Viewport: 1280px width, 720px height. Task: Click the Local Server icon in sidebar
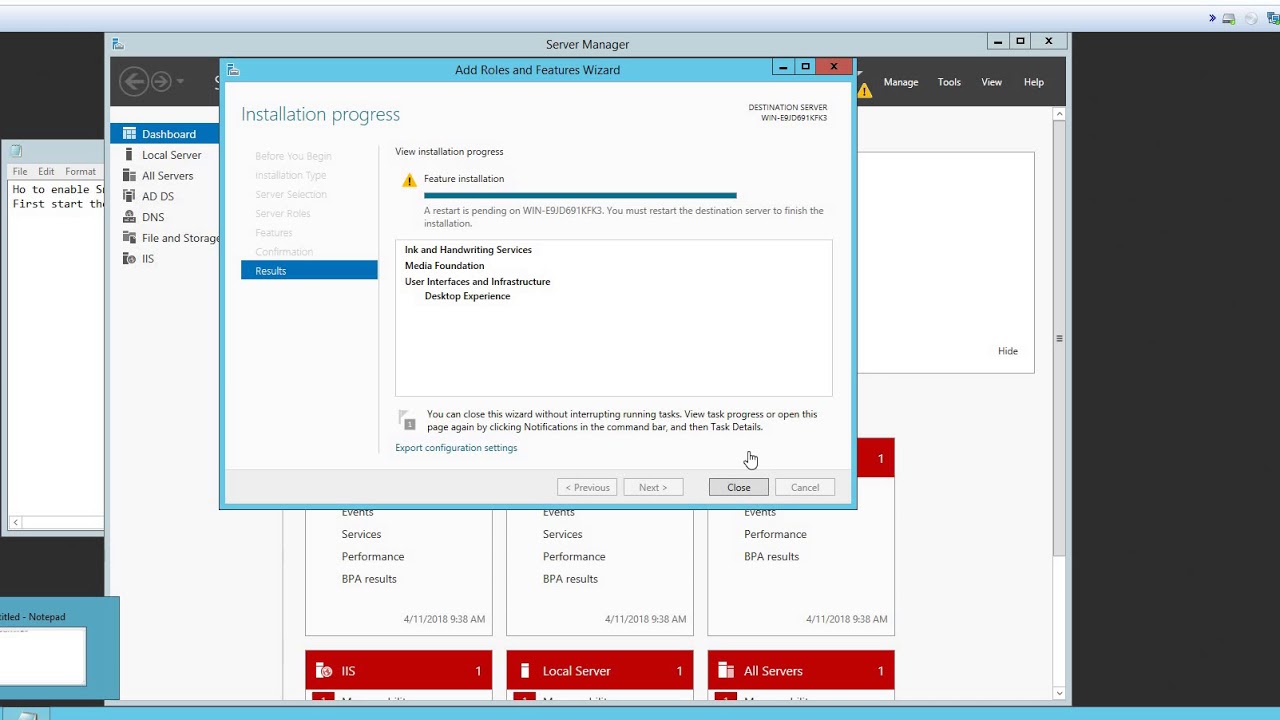pyautogui.click(x=129, y=155)
